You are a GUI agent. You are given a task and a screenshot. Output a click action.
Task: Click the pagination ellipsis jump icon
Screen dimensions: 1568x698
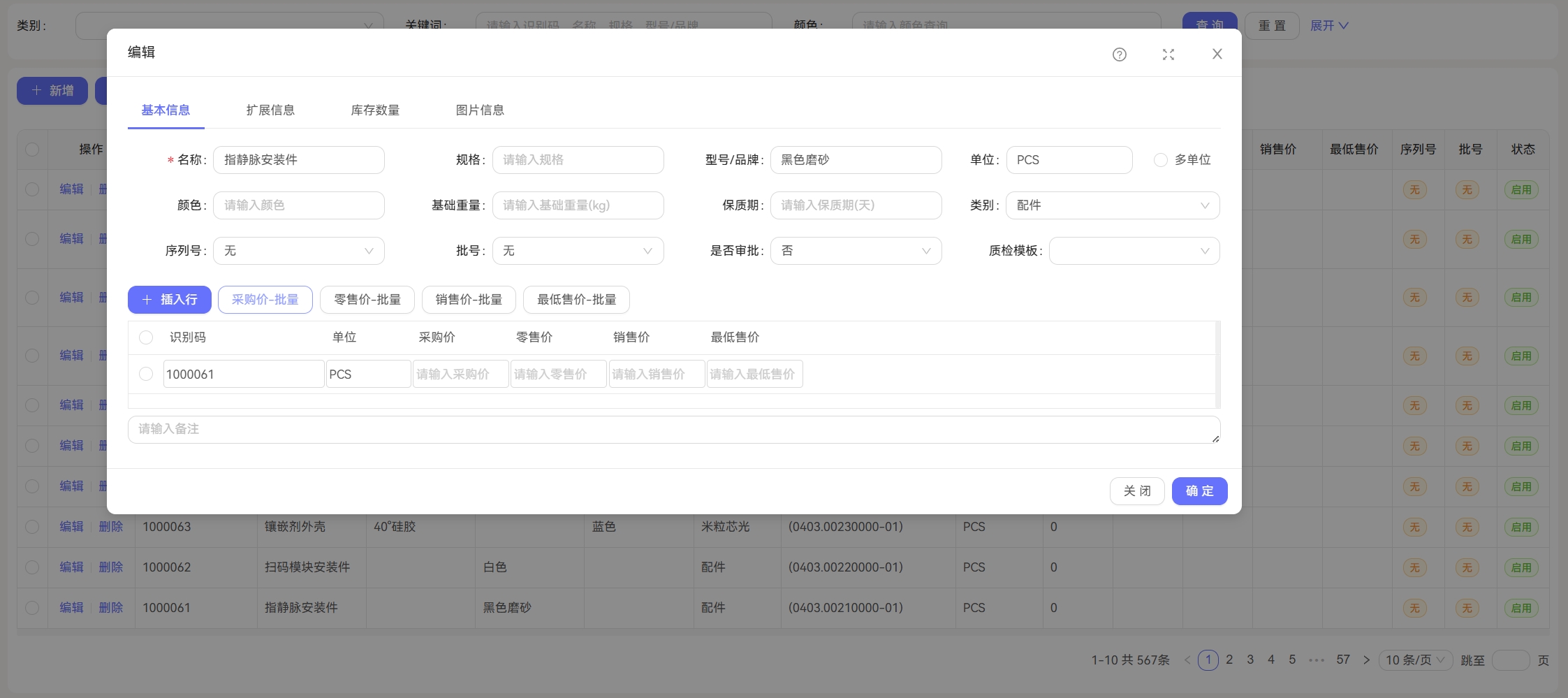coord(1317,660)
